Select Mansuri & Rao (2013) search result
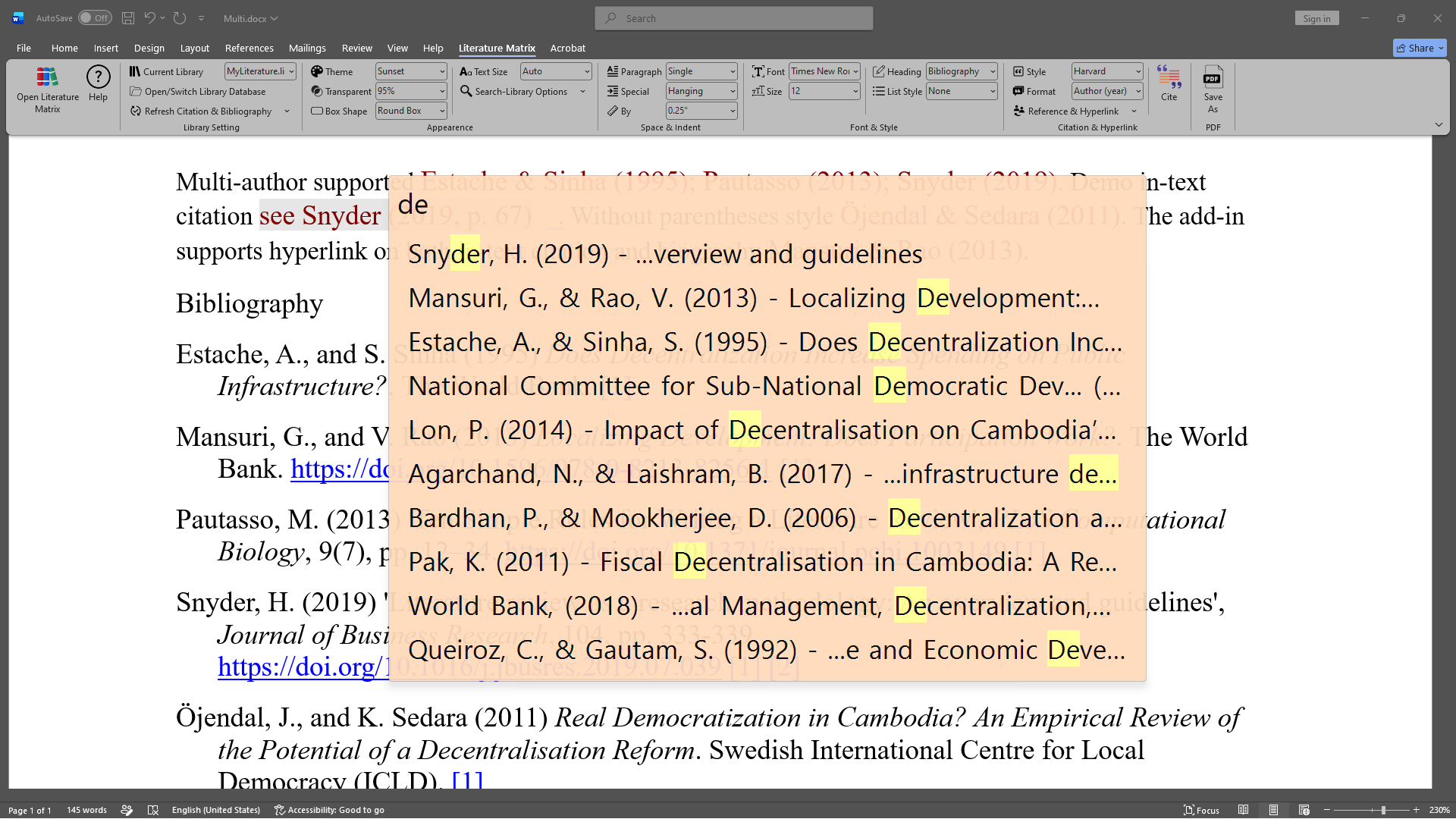Viewport: 1456px width, 819px height. click(x=767, y=298)
